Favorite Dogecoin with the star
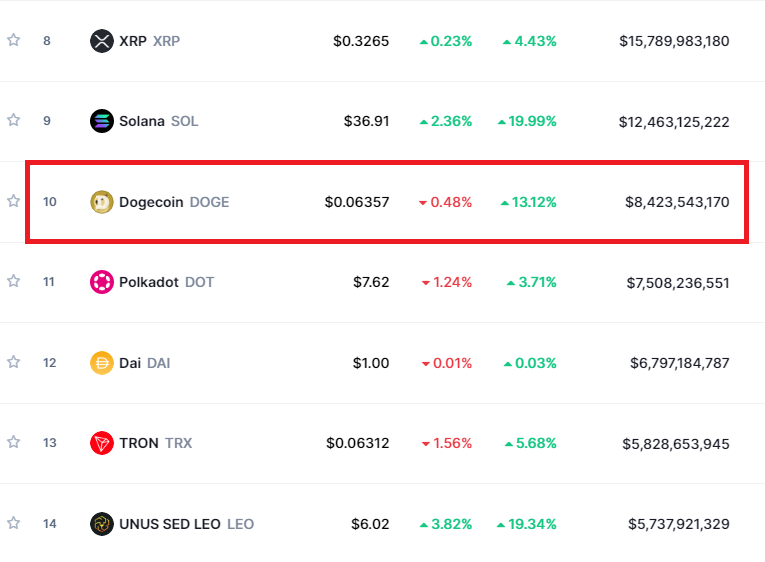 coord(14,201)
